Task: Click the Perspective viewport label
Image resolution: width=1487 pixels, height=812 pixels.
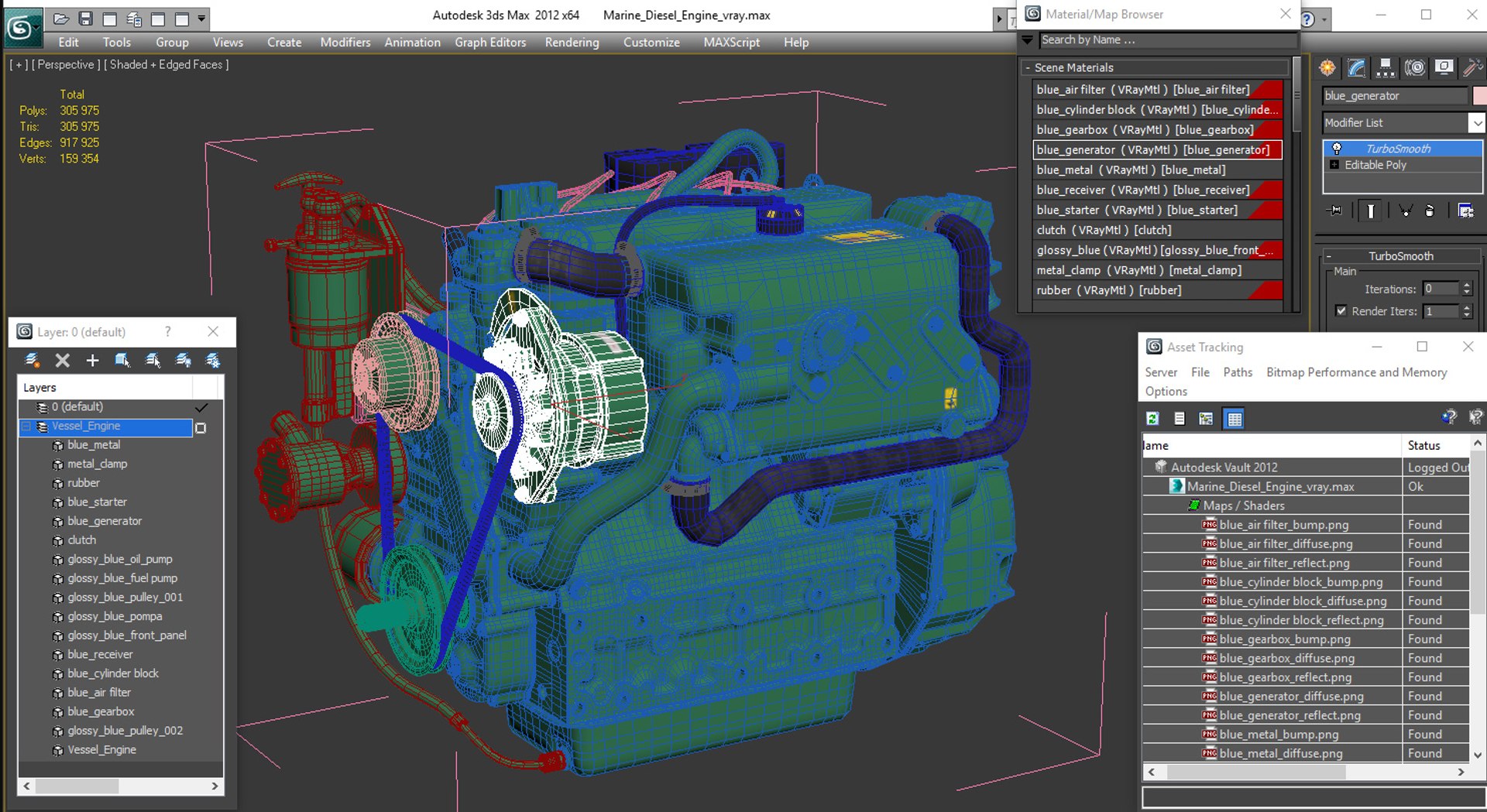Action: [66, 65]
